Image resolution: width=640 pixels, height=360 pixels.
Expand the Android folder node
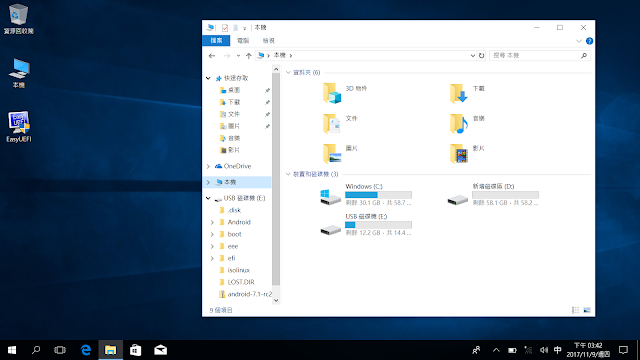tap(212, 222)
